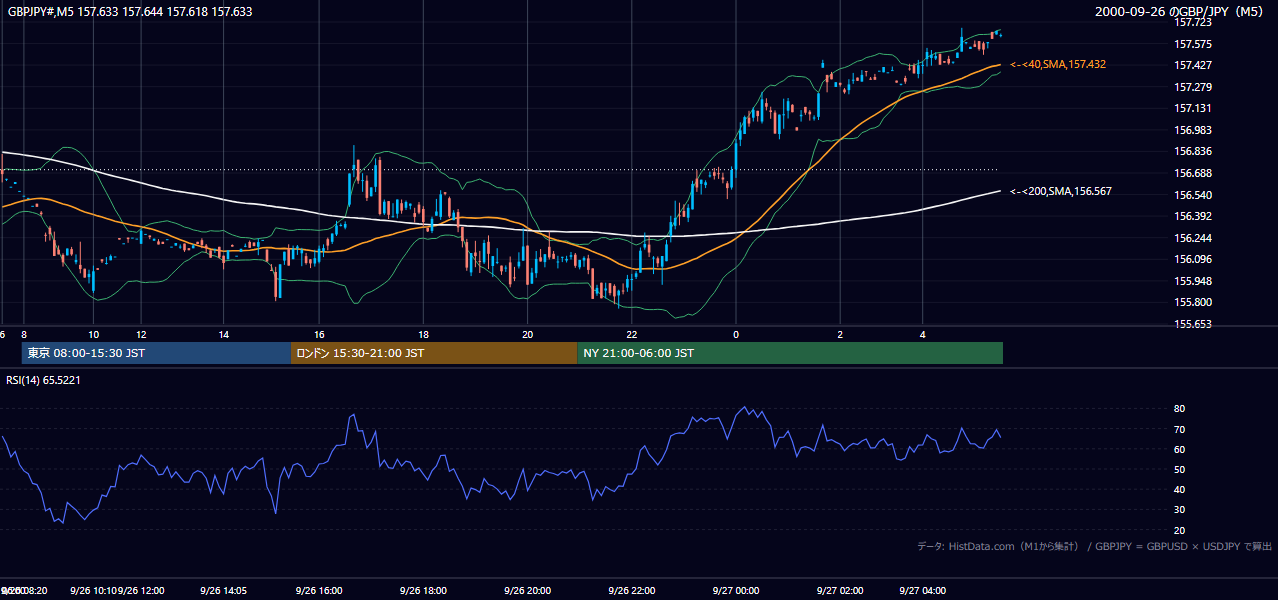1278x600 pixels.
Task: Click hour label 0 under the price chart
Action: coord(736,334)
